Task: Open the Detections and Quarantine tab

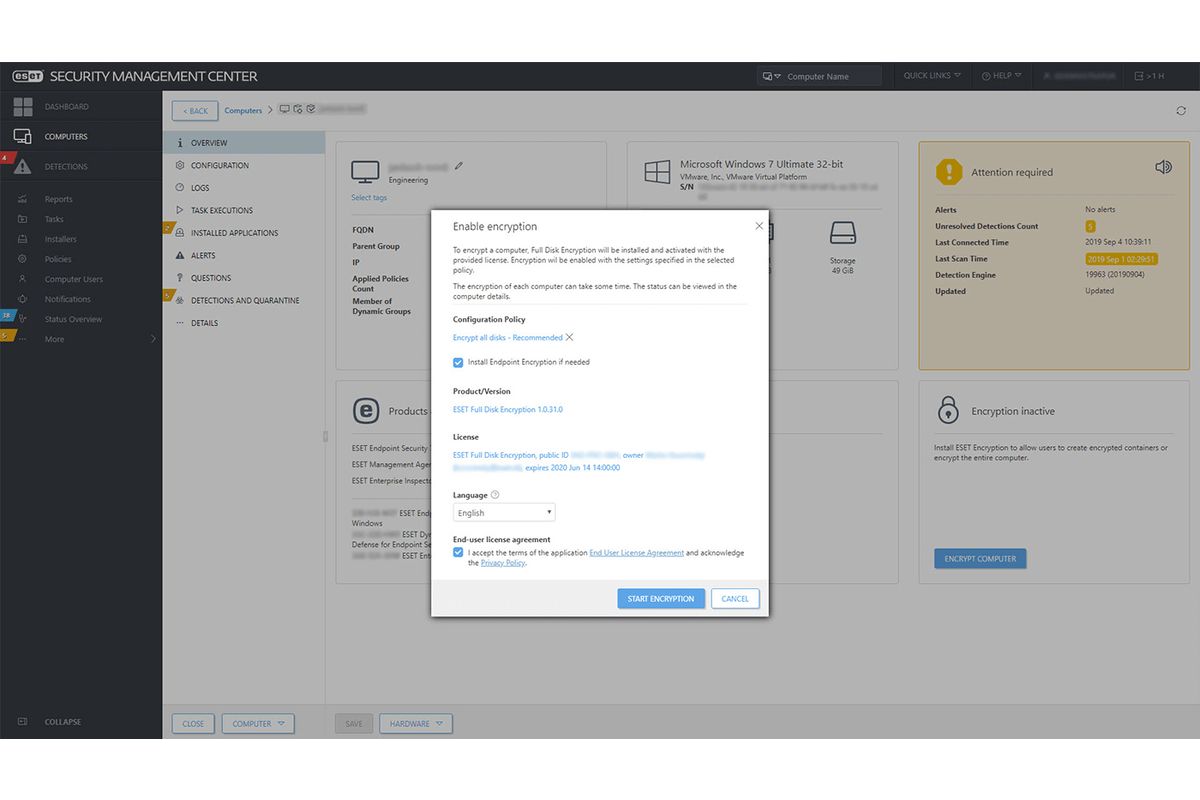Action: pos(244,300)
